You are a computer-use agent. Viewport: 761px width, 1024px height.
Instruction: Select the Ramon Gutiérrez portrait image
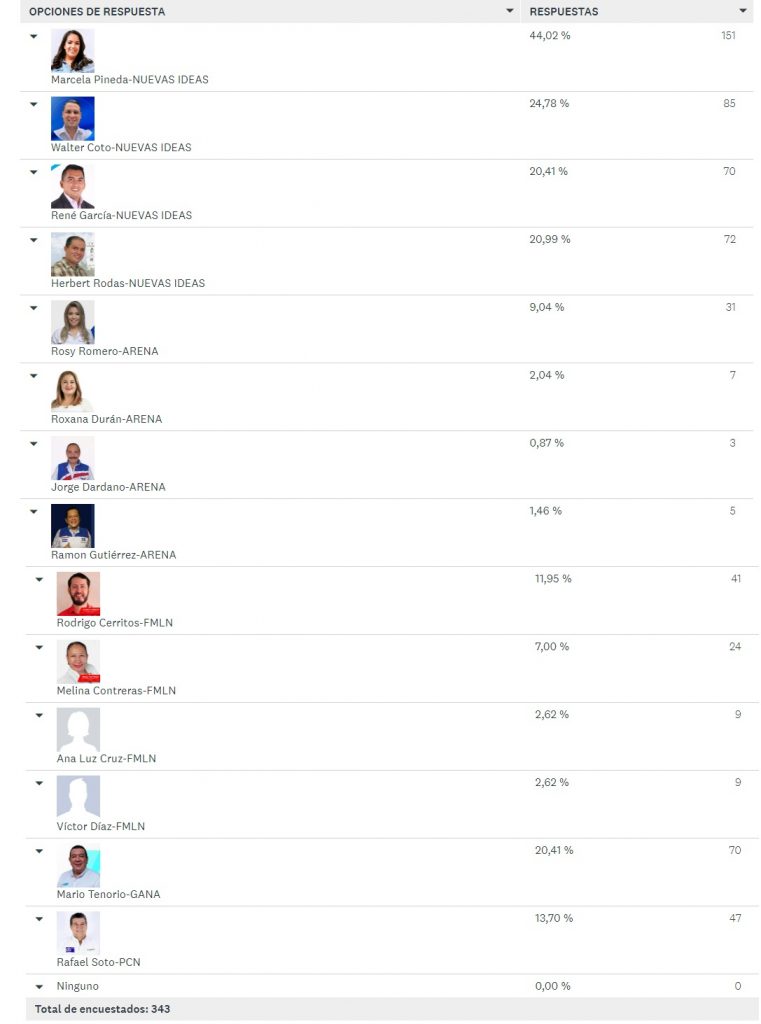tap(73, 526)
